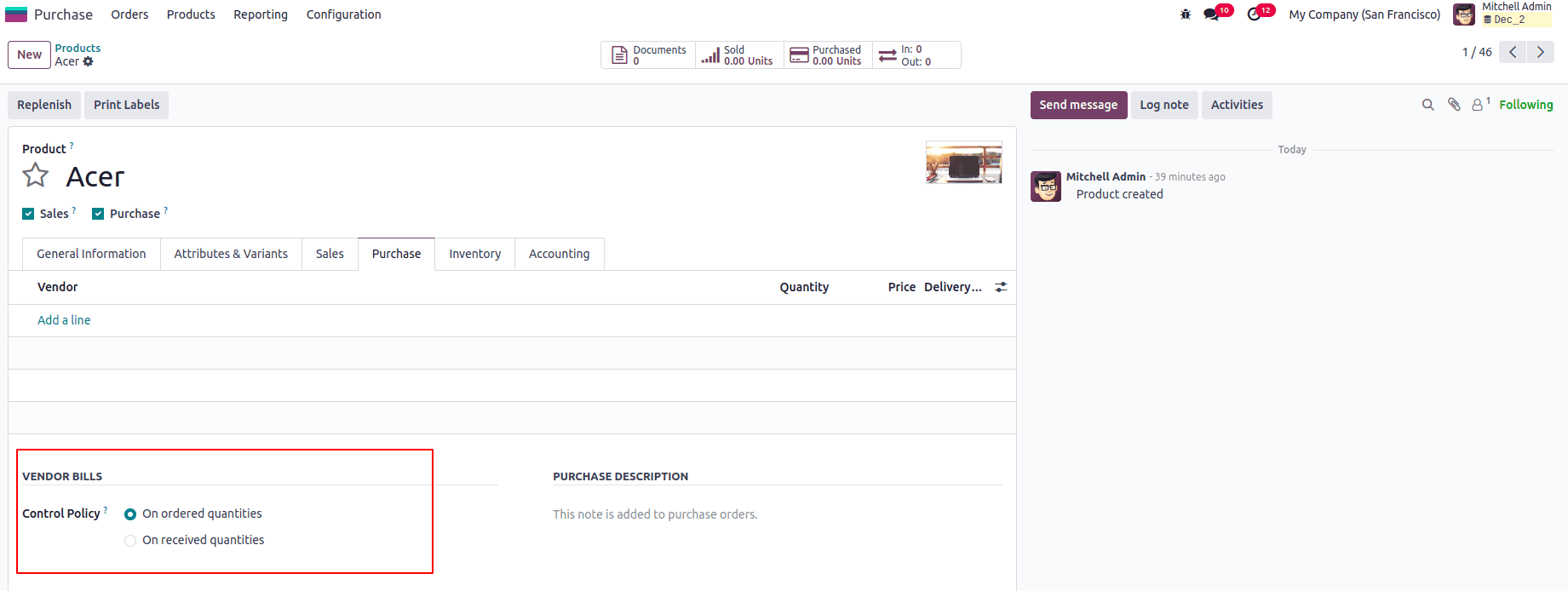The image size is (1568, 591).
Task: Select On ordered quantities control policy
Action: pos(130,514)
